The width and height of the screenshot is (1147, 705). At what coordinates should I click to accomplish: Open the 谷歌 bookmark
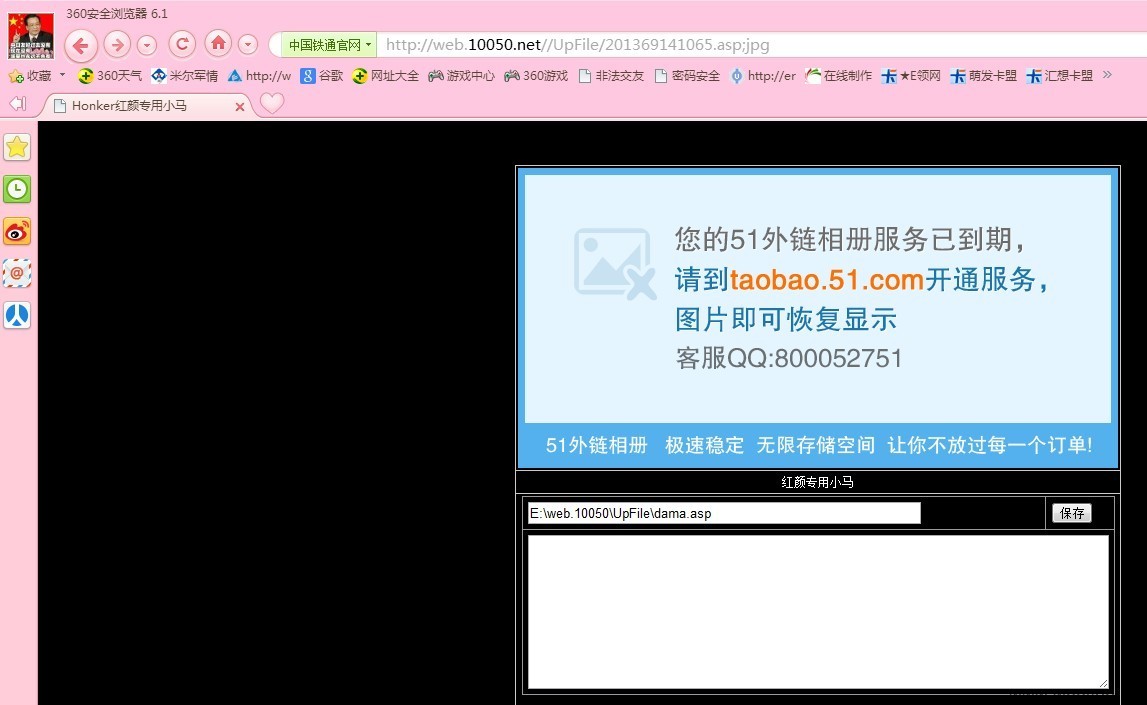click(x=322, y=75)
